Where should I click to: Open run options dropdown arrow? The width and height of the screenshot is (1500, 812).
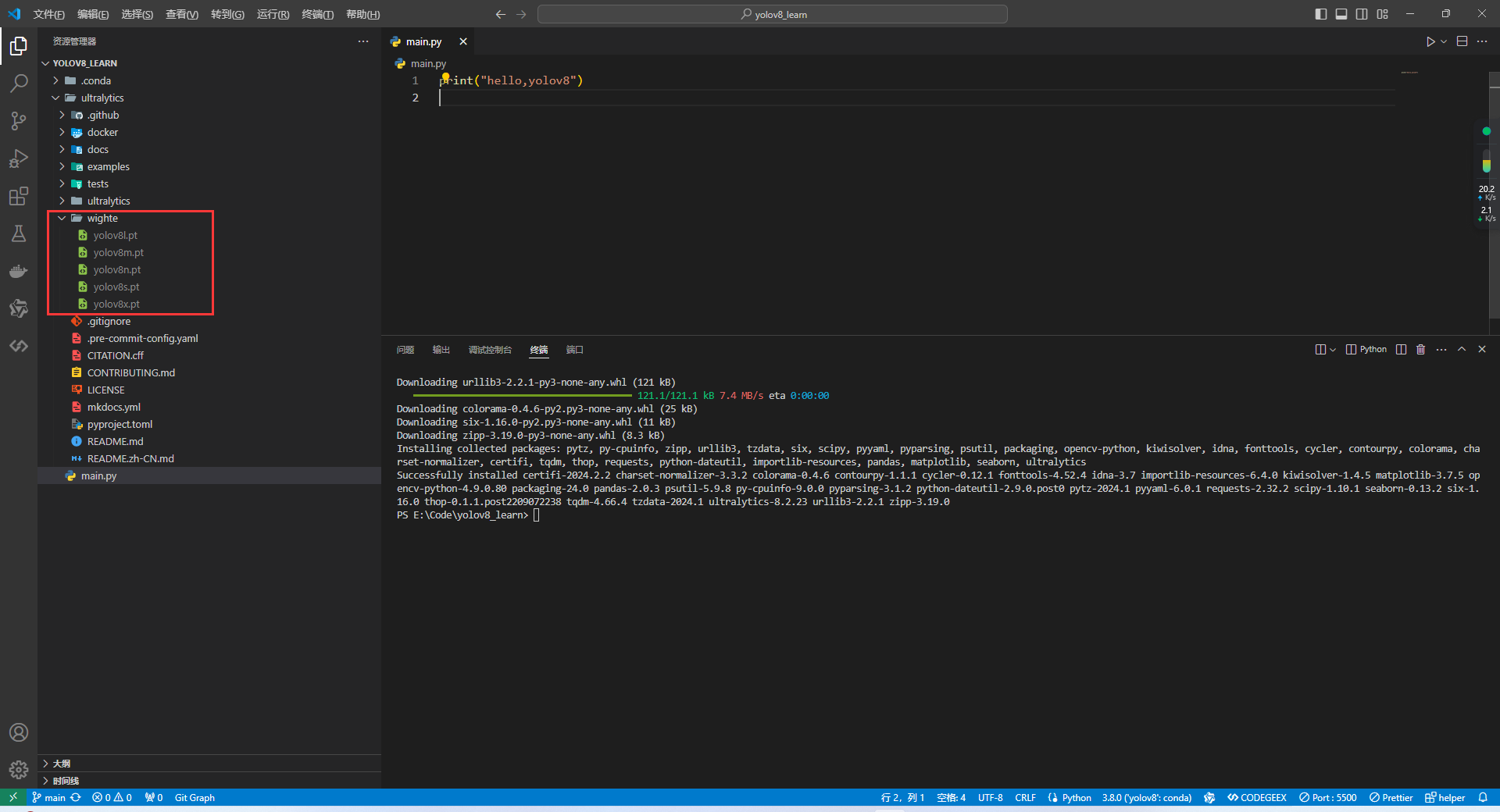click(1444, 41)
